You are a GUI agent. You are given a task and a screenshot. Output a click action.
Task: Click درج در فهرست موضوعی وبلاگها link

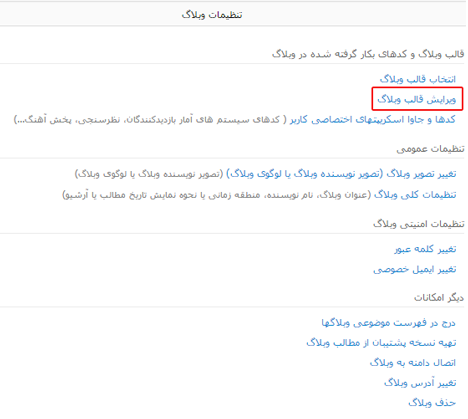(x=388, y=323)
